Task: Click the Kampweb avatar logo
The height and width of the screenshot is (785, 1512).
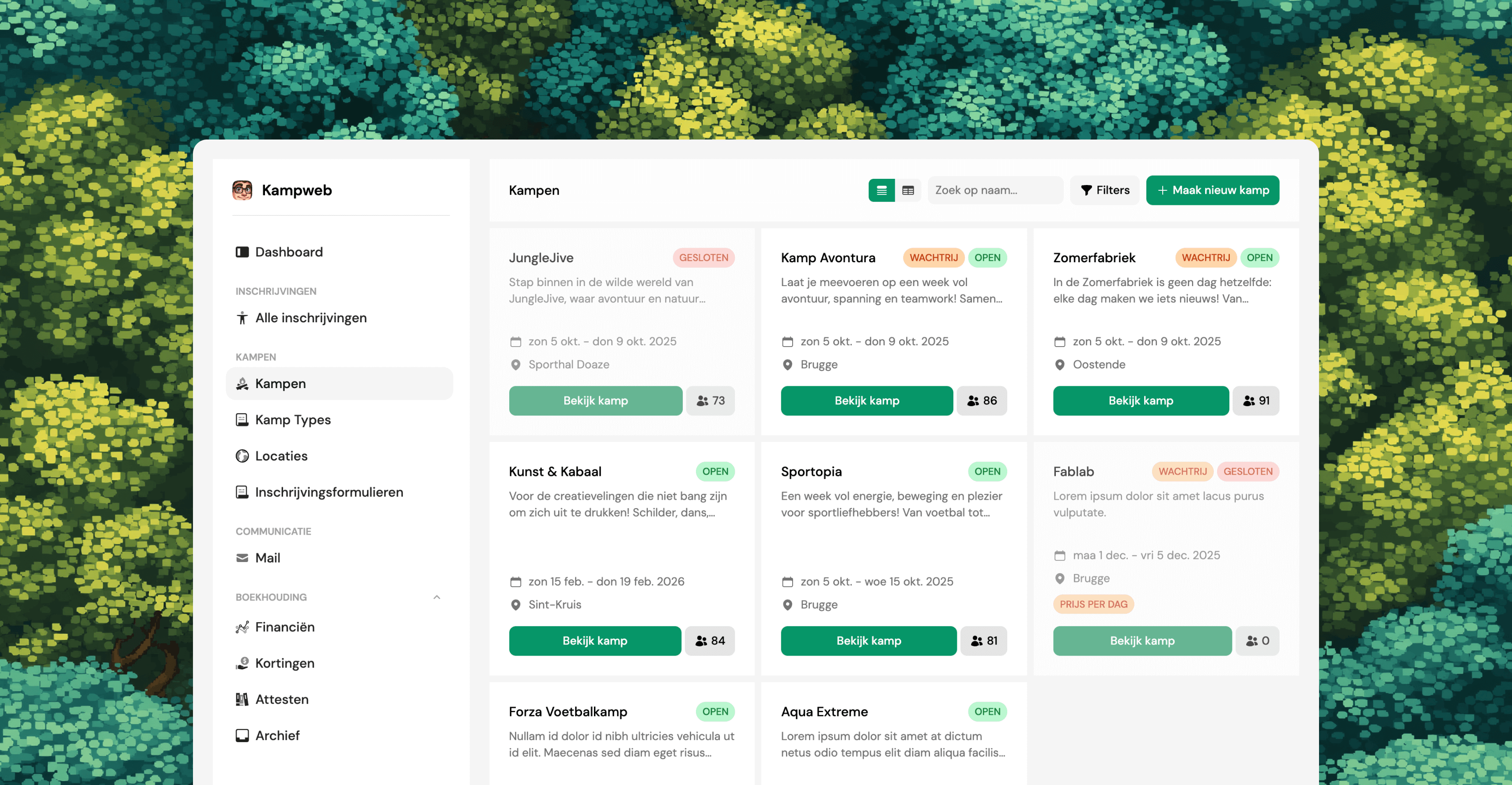Action: [242, 190]
